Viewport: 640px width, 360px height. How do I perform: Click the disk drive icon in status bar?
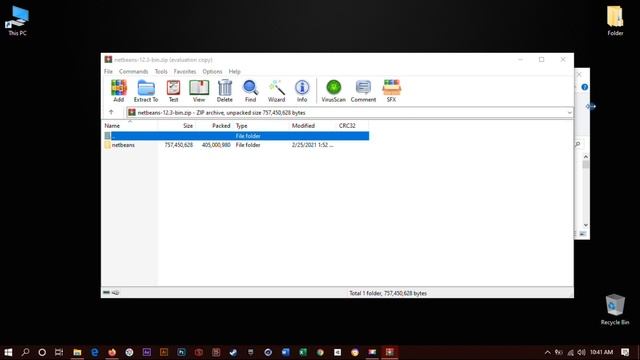pos(107,293)
